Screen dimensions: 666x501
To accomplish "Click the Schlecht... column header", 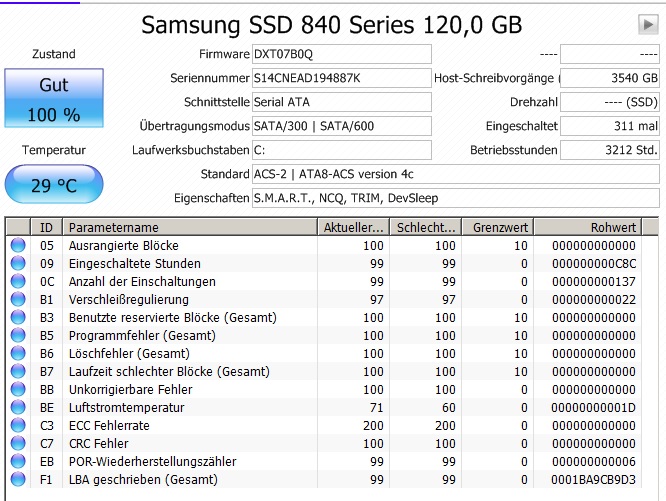I will [x=426, y=227].
